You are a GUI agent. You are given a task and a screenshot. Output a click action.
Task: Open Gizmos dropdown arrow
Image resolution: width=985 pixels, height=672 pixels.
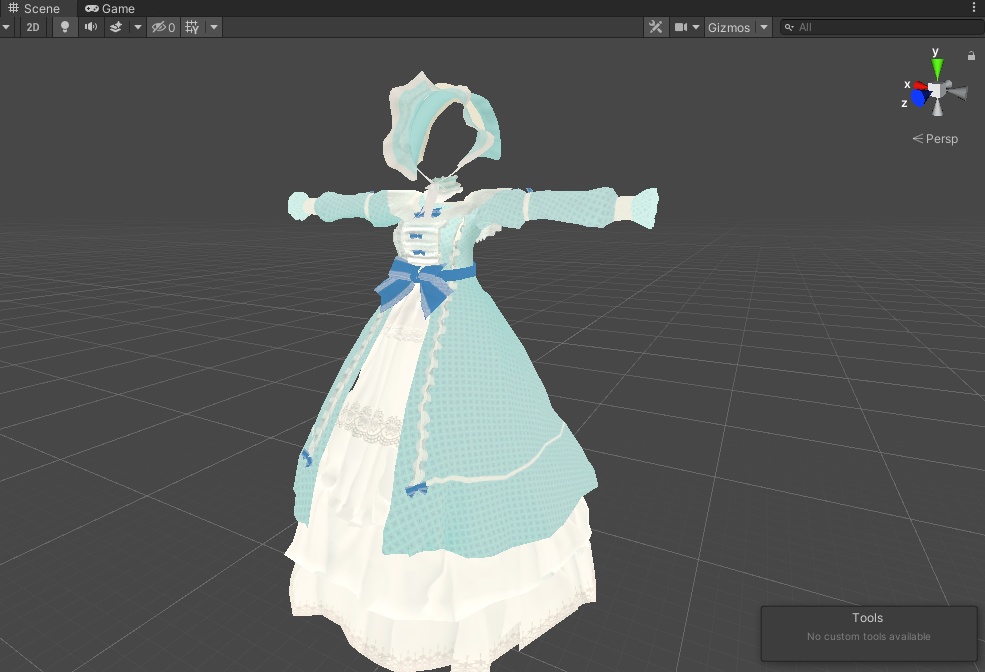pyautogui.click(x=764, y=27)
